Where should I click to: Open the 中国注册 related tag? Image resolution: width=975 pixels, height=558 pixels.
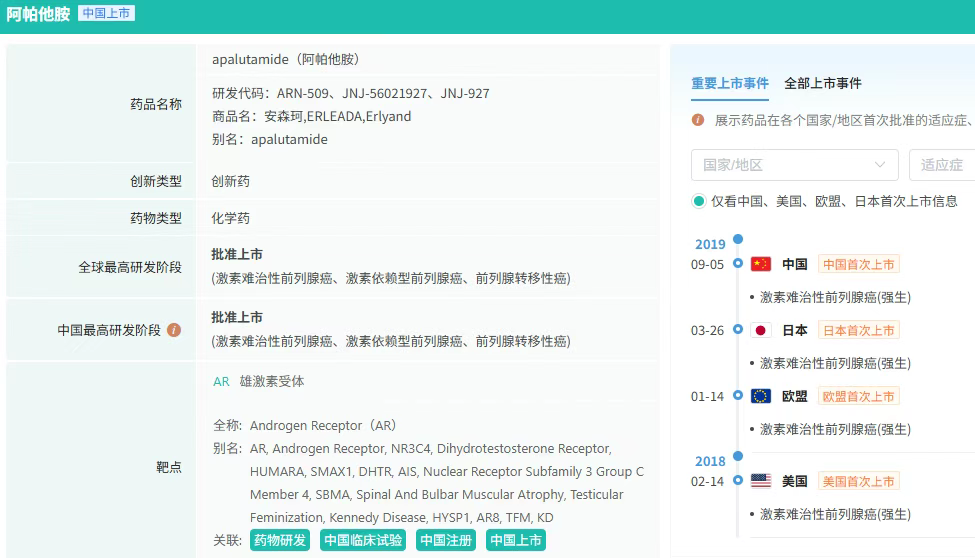(x=446, y=540)
